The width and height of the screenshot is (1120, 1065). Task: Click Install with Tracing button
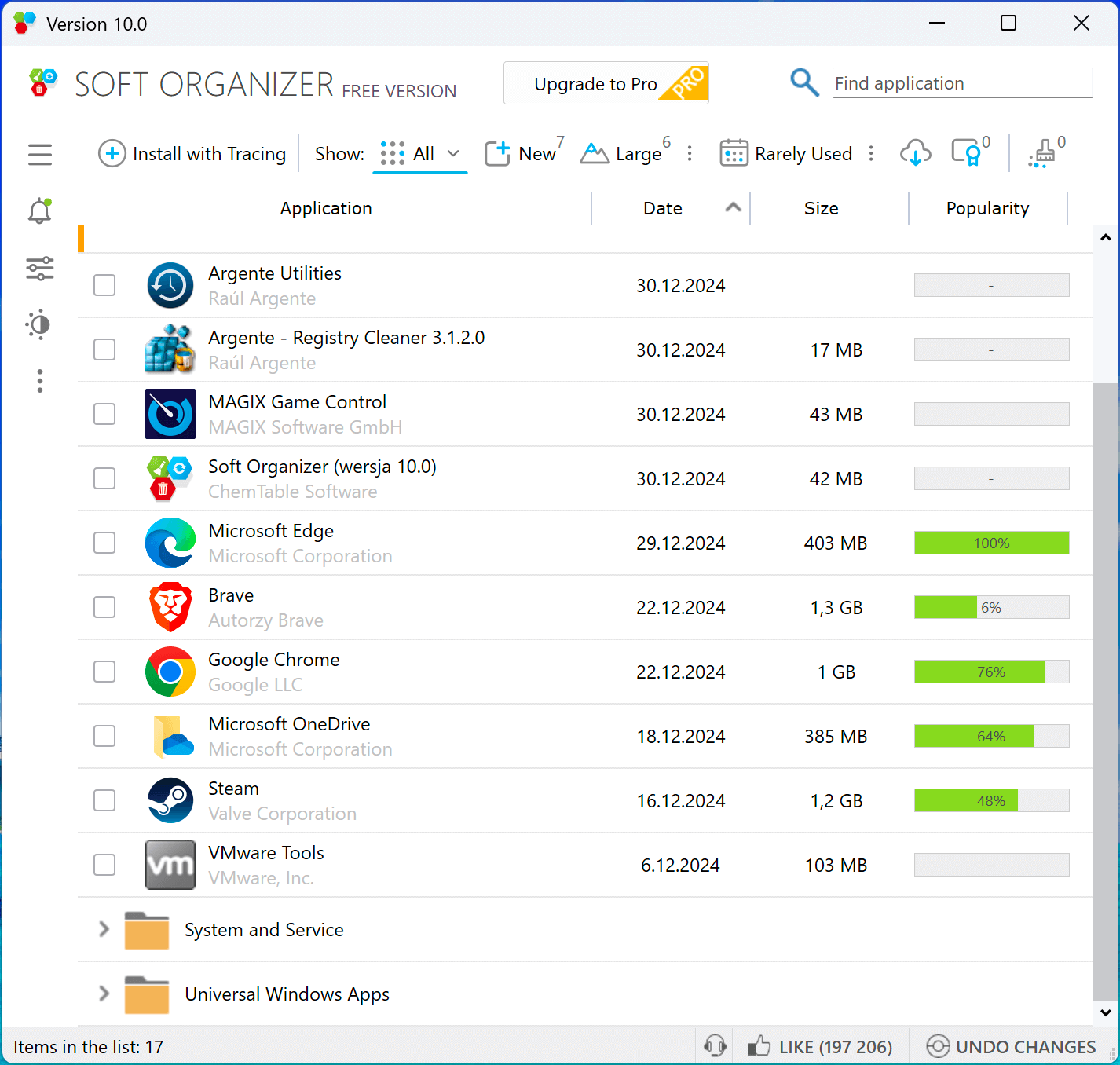tap(192, 154)
